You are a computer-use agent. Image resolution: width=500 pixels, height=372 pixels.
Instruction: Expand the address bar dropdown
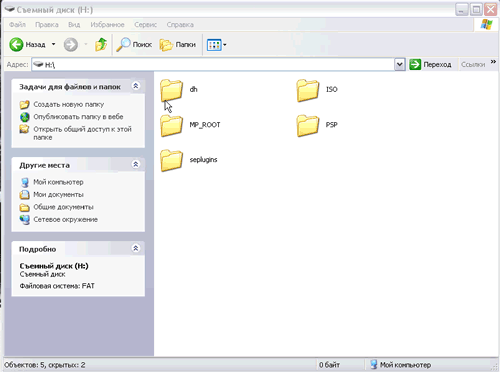(400, 64)
